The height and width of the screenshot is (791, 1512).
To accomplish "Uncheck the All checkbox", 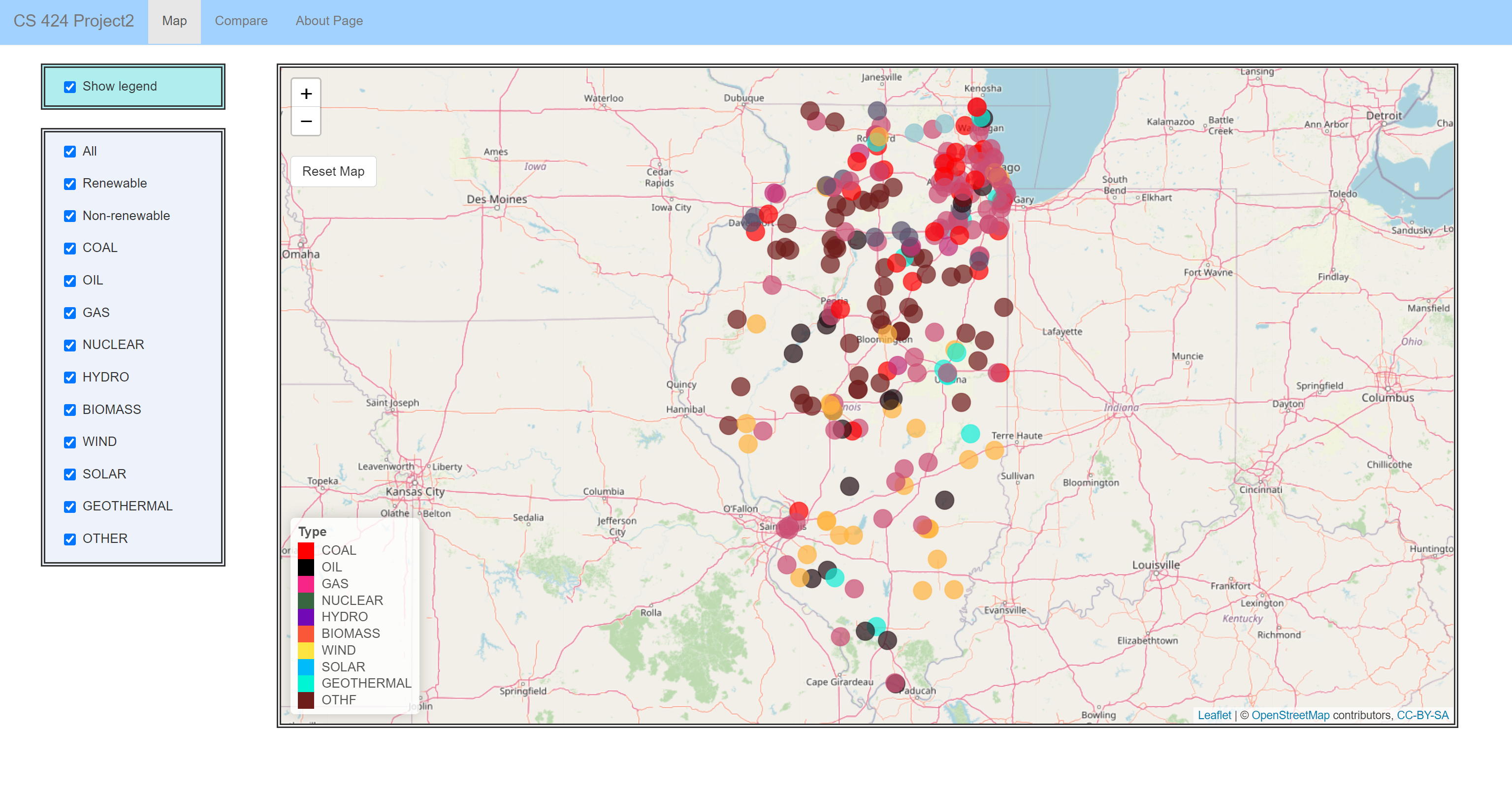I will [x=70, y=152].
